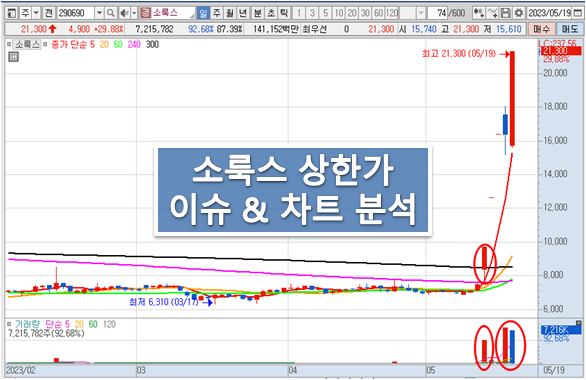The width and height of the screenshot is (586, 380).
Task: Click the 매수 buy button
Action: pos(541,29)
